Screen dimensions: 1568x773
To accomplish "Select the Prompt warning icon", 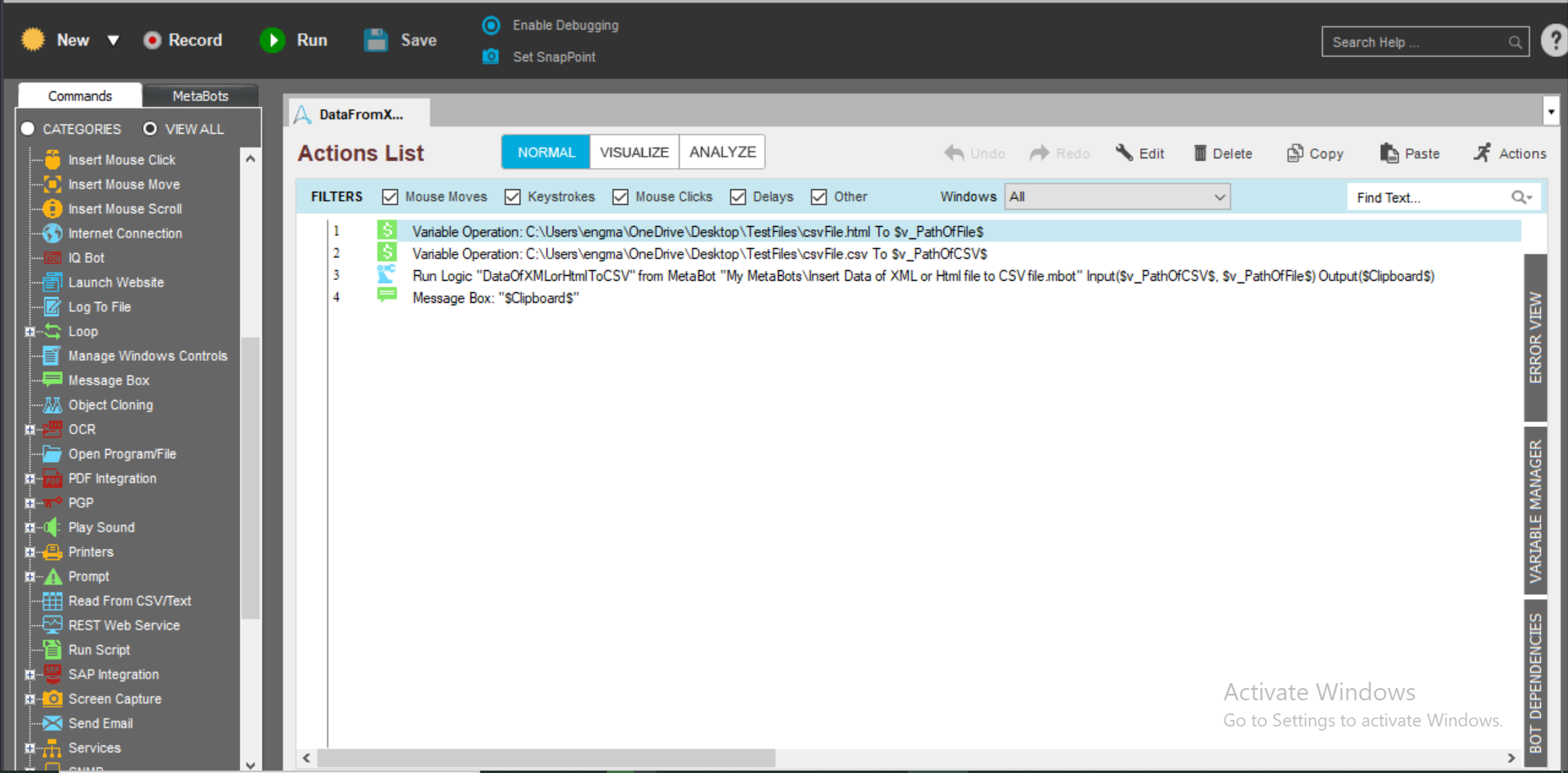I will coord(52,575).
